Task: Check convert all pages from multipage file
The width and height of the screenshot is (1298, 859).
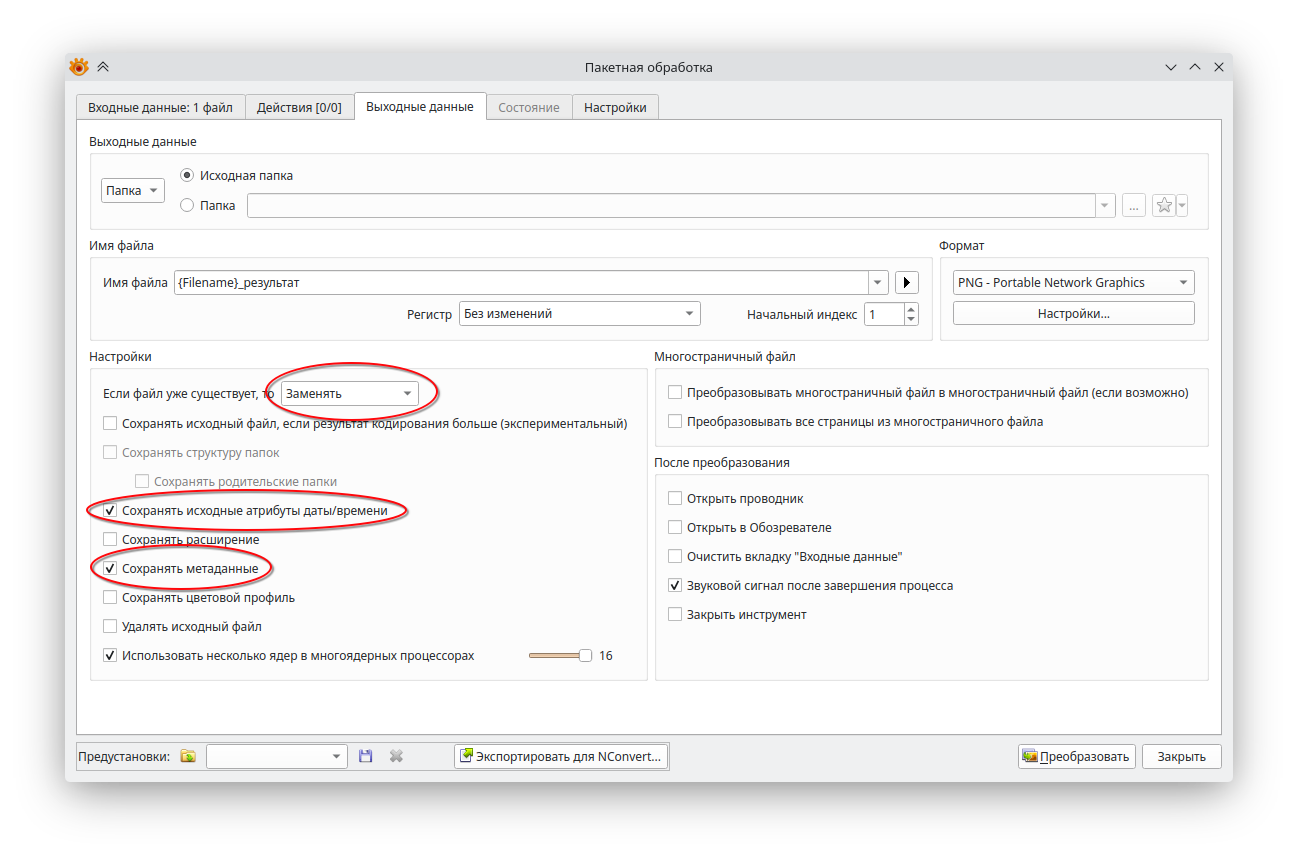Action: tap(675, 422)
